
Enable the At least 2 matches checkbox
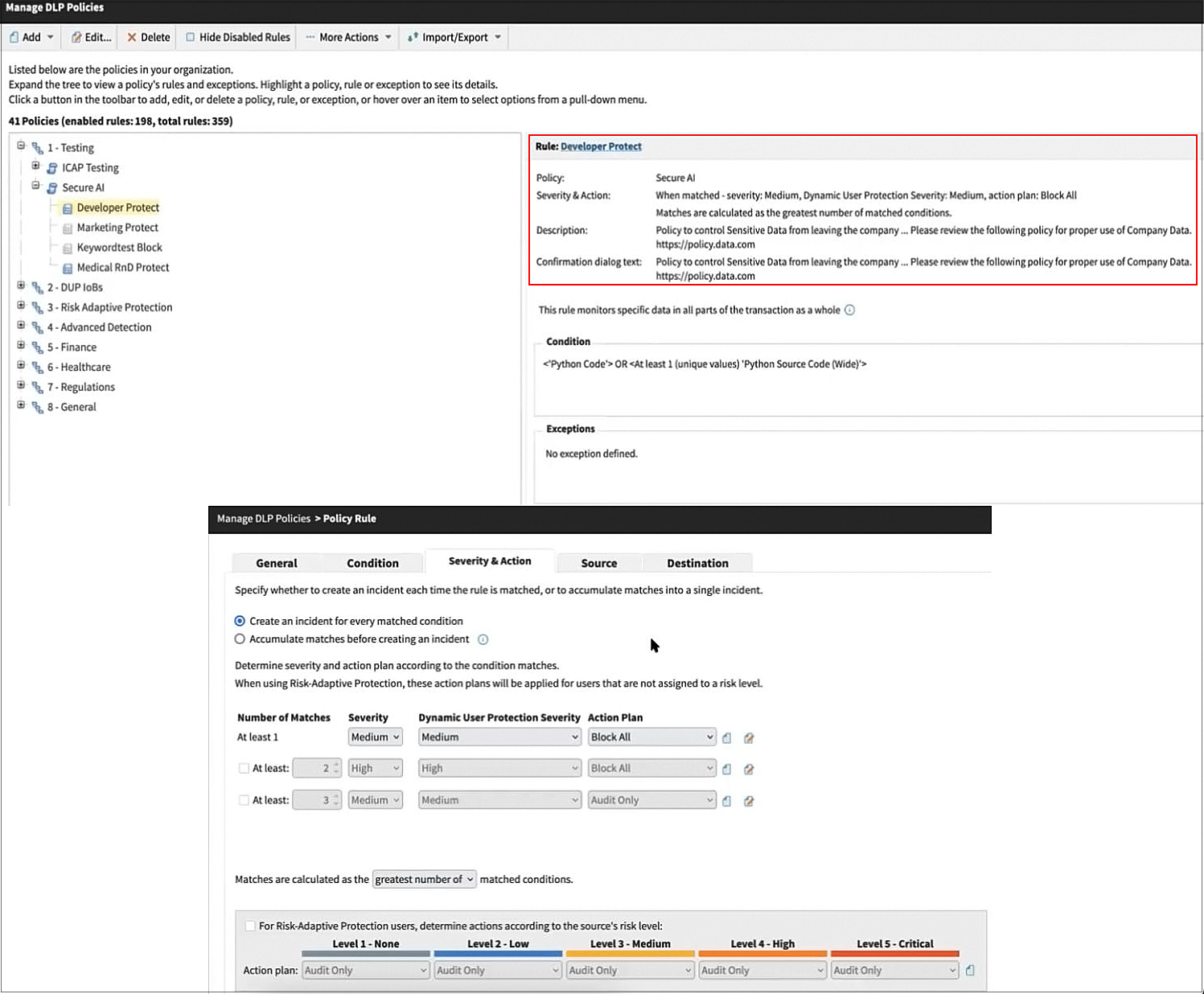click(244, 768)
